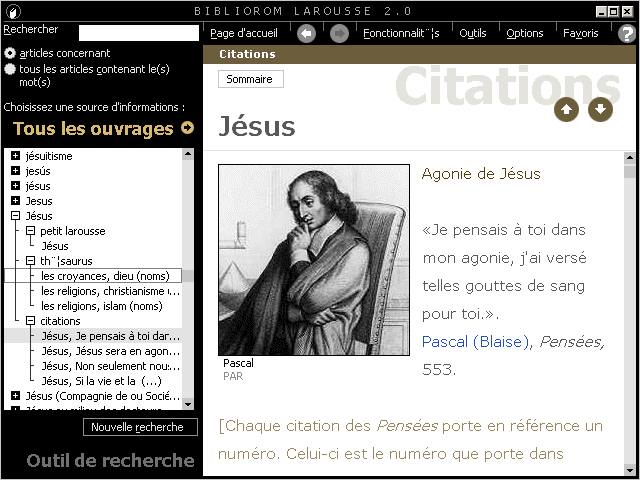Image resolution: width=640 pixels, height=480 pixels.
Task: Select 'les croyances, dieu (noms)' entry
Action: (x=105, y=276)
